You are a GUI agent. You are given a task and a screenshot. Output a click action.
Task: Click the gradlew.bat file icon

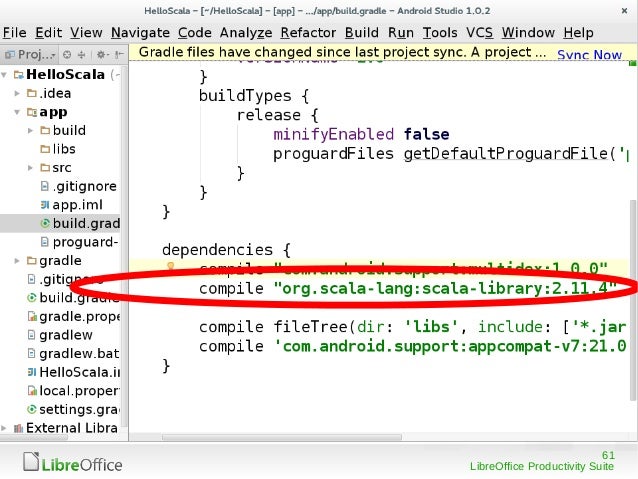[x=31, y=353]
